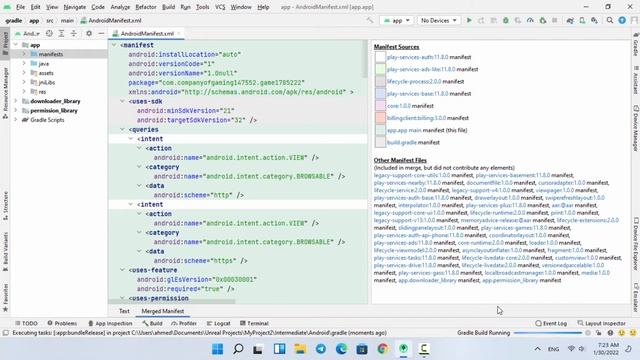Click the color swatch beside play-services-ads-lite manifest
This screenshot has height=360, width=640.
click(x=380, y=69)
